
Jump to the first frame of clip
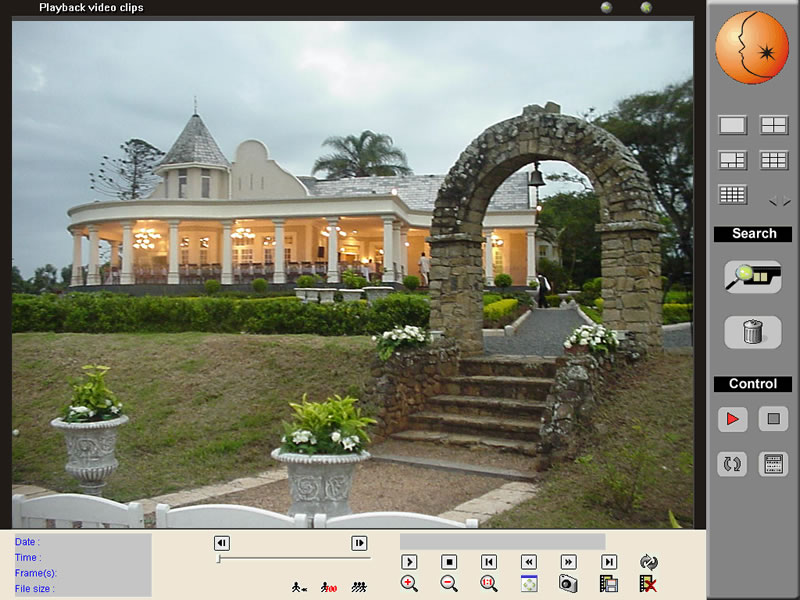489,562
